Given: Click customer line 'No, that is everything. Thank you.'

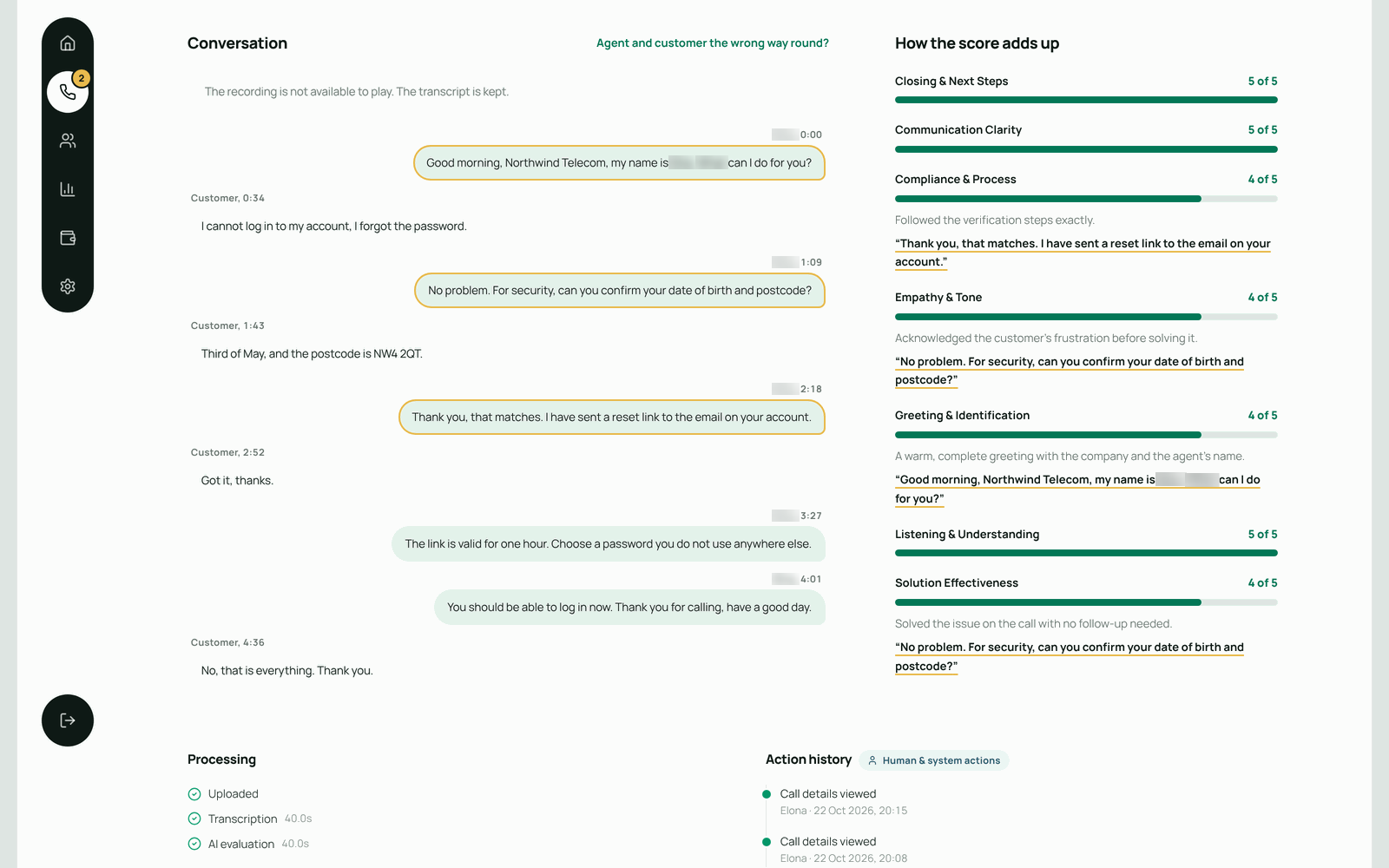Looking at the screenshot, I should pyautogui.click(x=287, y=671).
